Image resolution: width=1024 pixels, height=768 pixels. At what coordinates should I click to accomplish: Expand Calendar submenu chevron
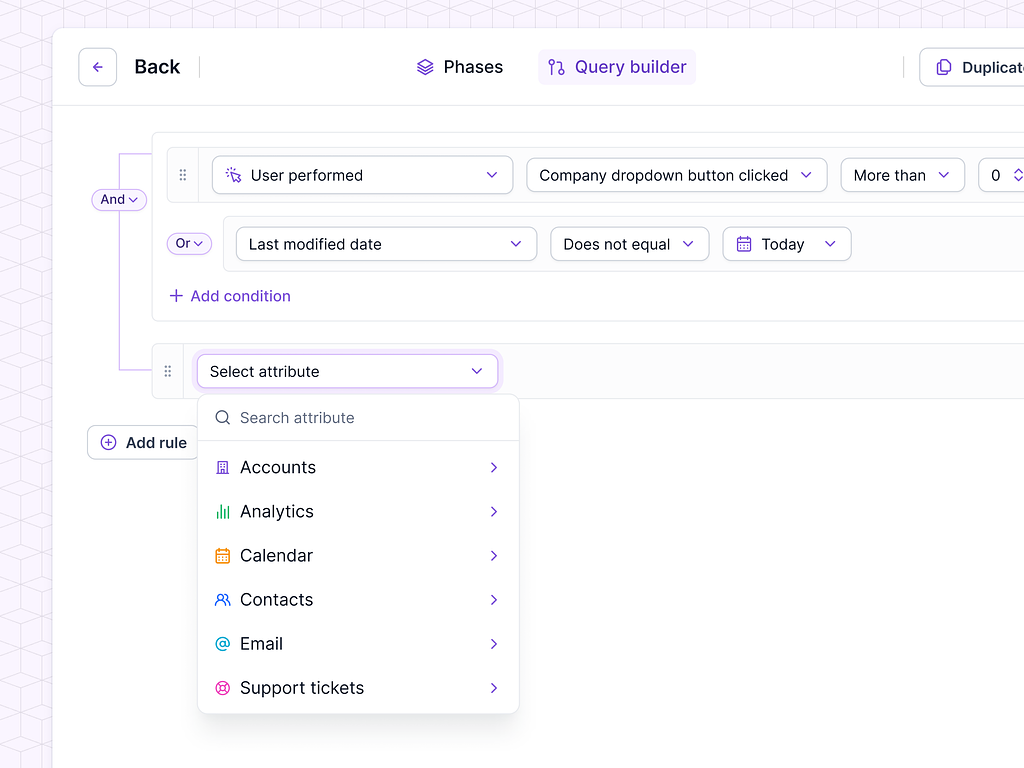(494, 556)
